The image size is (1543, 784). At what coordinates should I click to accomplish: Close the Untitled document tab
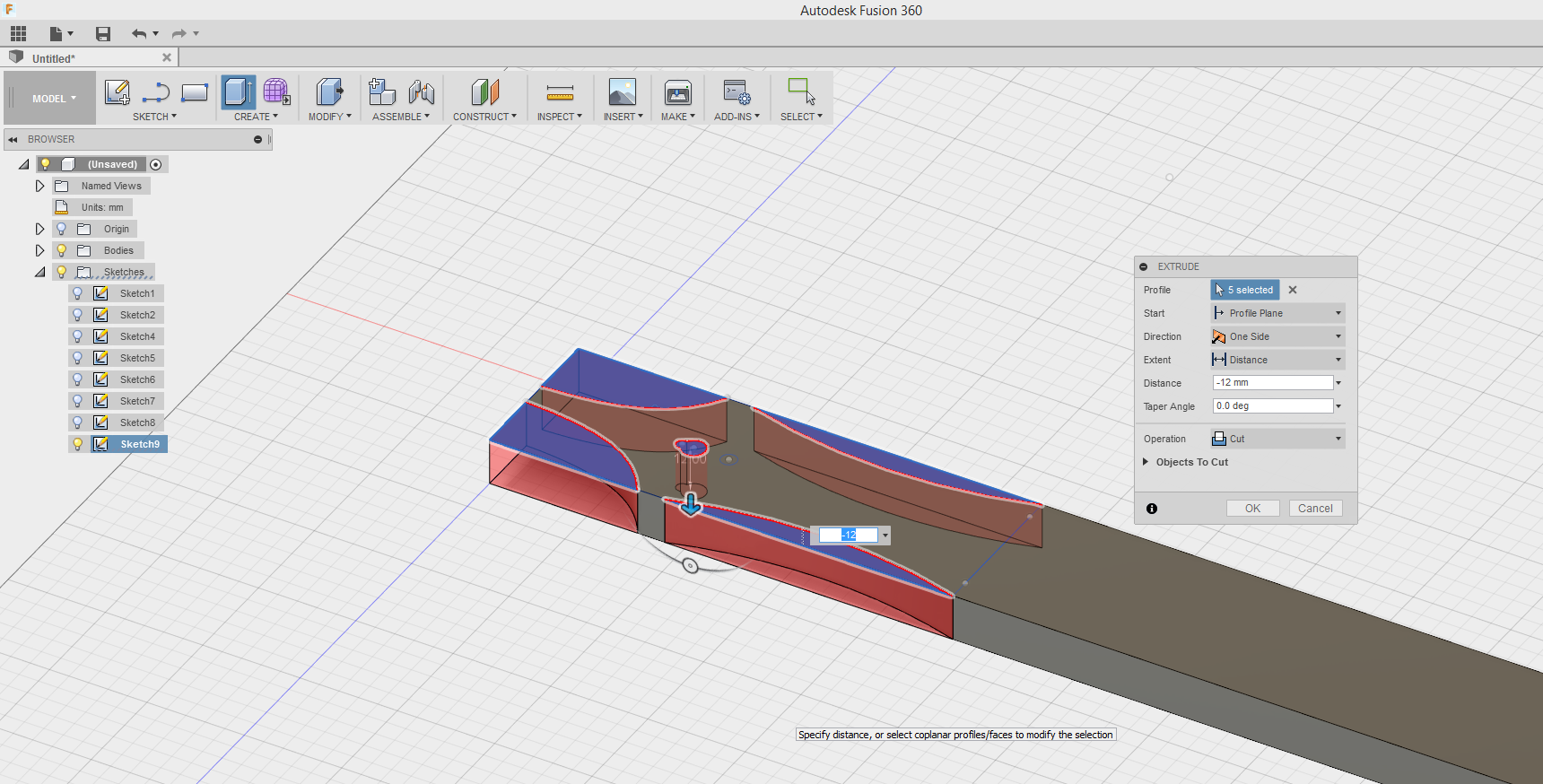point(167,57)
